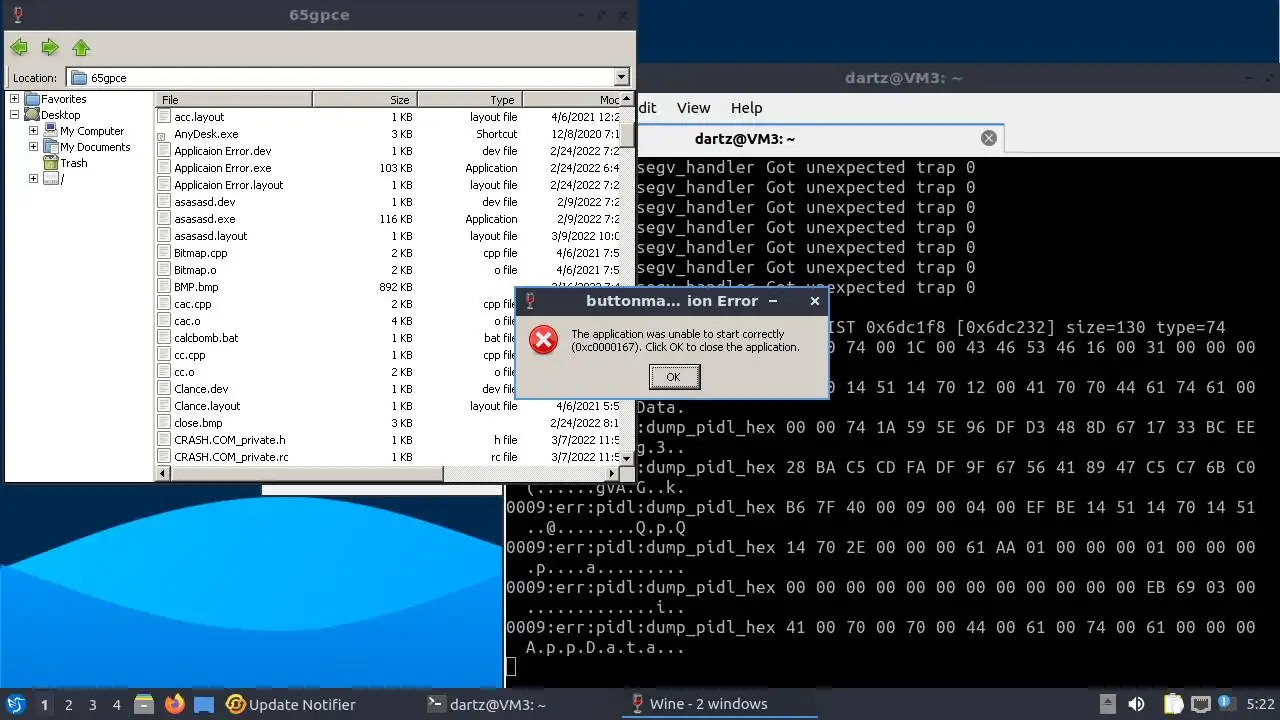Screen dimensions: 1280x720
Task: Select the cac.o file icon
Action: (164, 321)
